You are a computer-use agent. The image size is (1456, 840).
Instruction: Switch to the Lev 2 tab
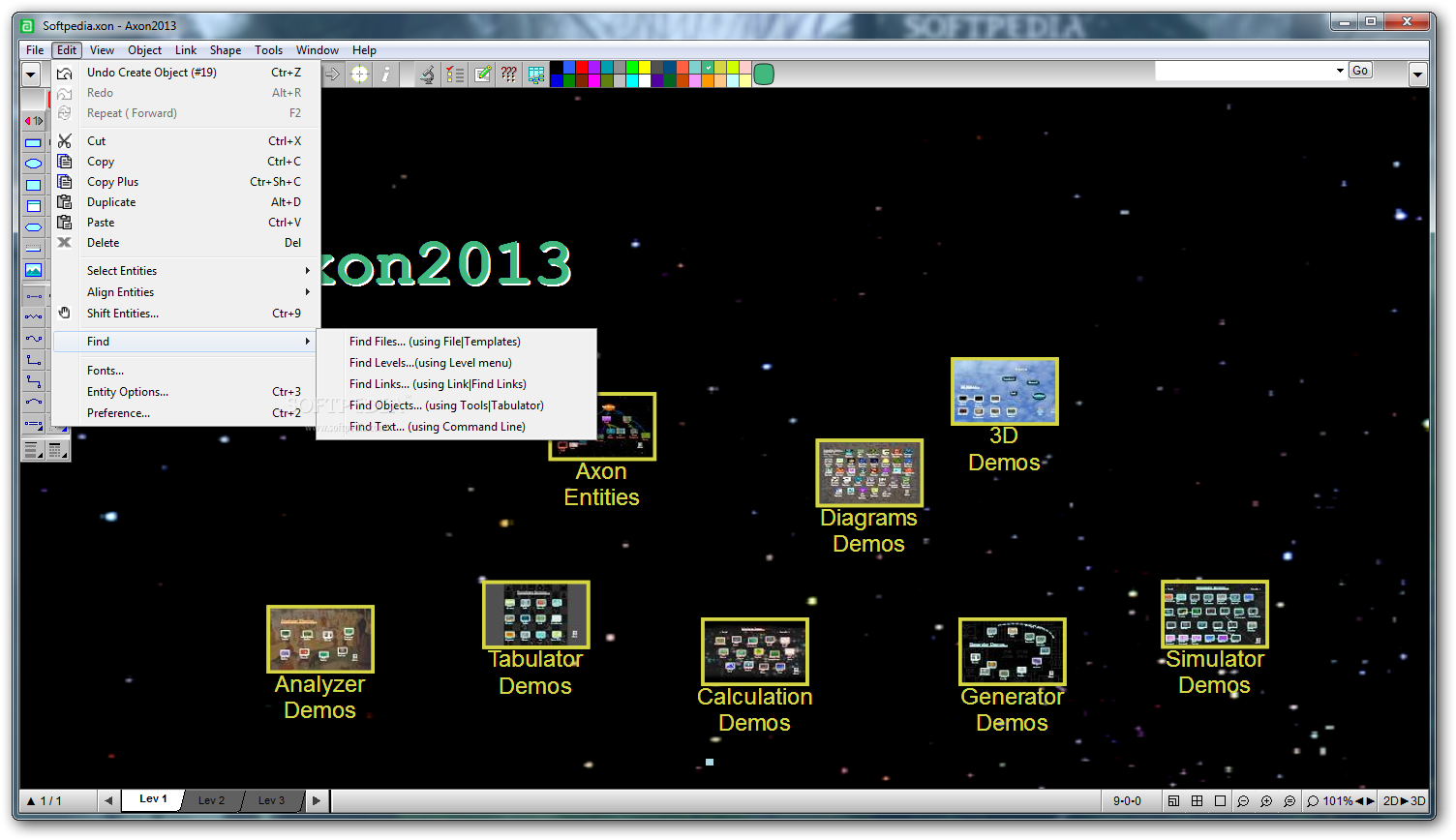[x=211, y=800]
